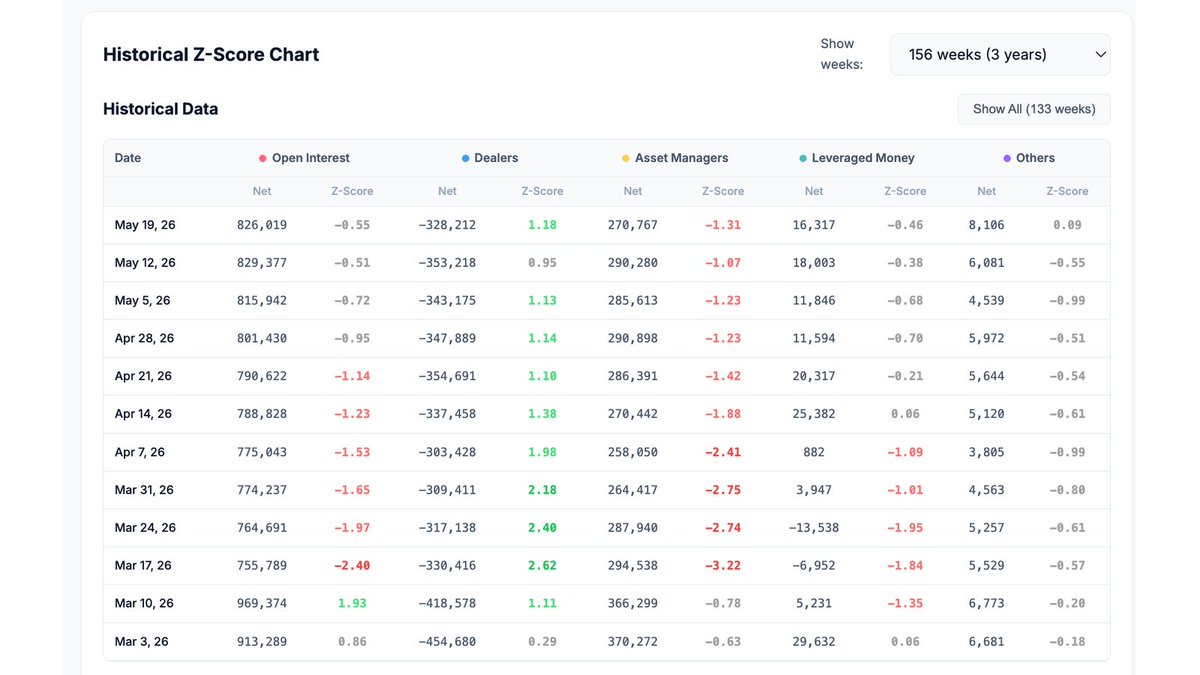Click the teal Leveraged Money dot
This screenshot has height=675, width=1200.
point(803,158)
